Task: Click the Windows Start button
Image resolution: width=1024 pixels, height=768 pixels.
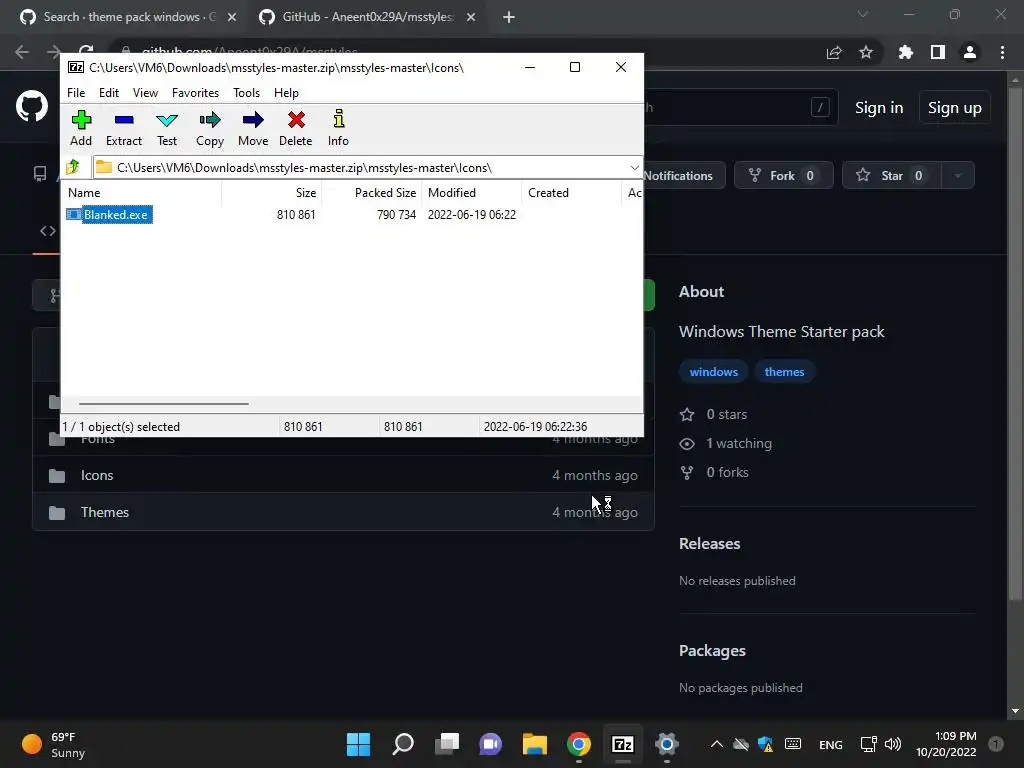Action: pyautogui.click(x=359, y=744)
